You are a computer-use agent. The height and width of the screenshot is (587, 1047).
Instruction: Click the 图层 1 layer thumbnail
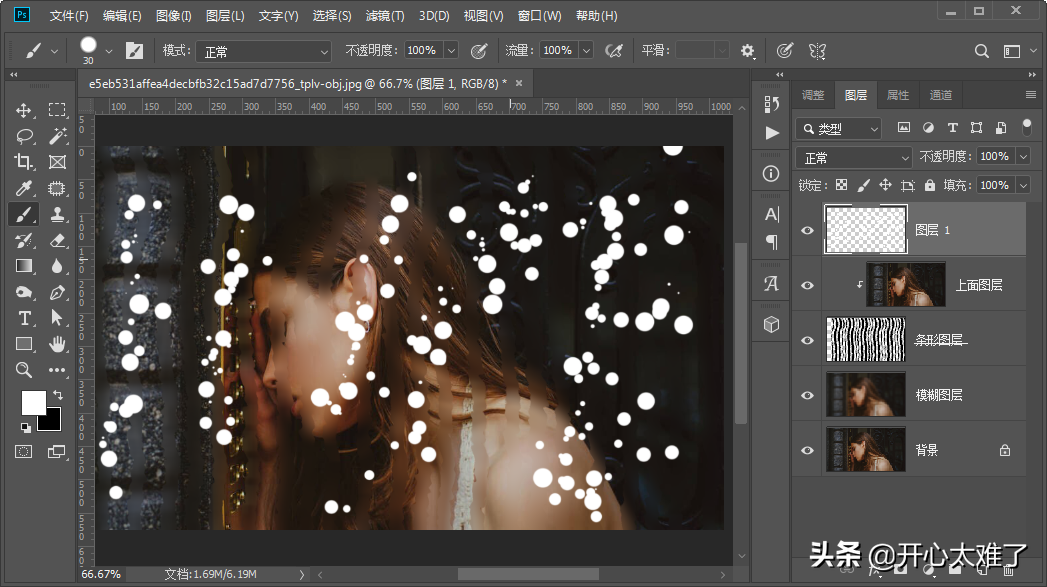[865, 230]
